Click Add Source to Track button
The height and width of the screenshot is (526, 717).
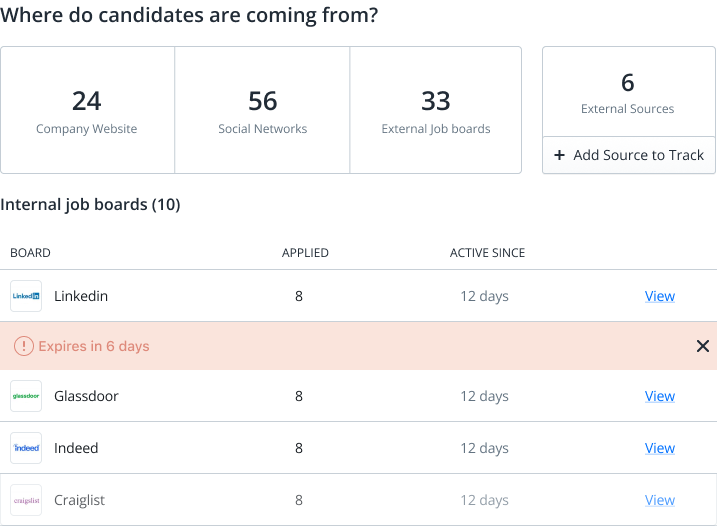tap(629, 155)
